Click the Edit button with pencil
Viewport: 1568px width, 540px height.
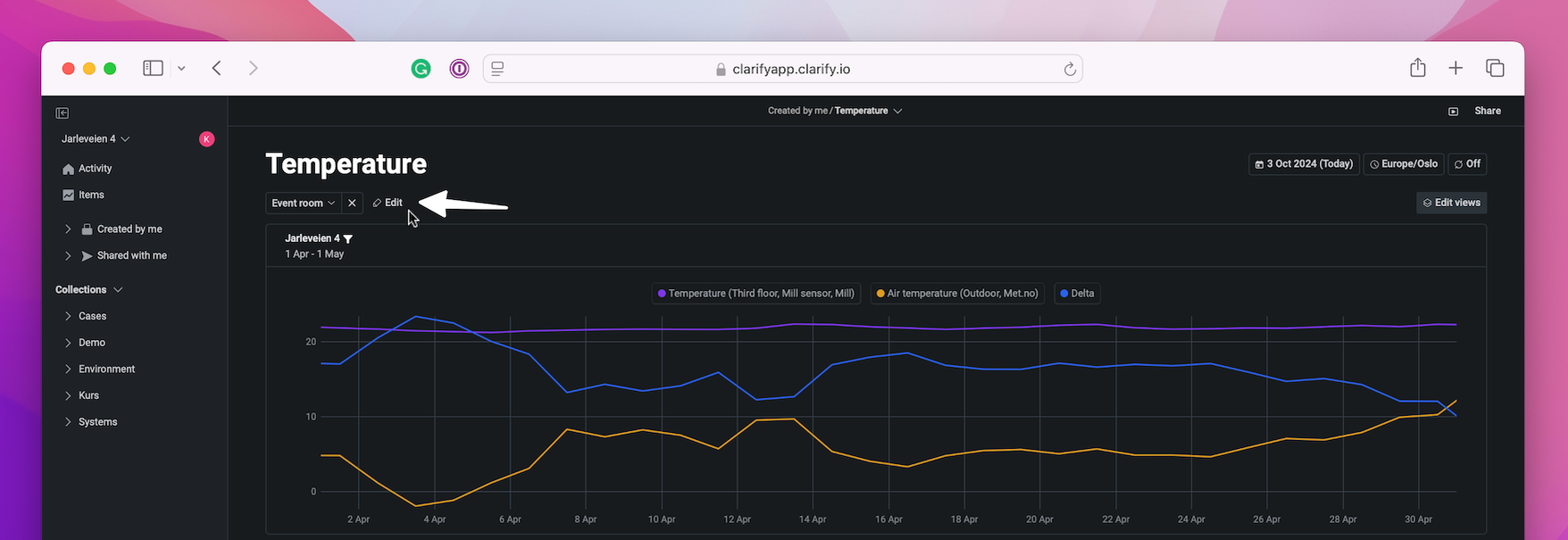388,204
